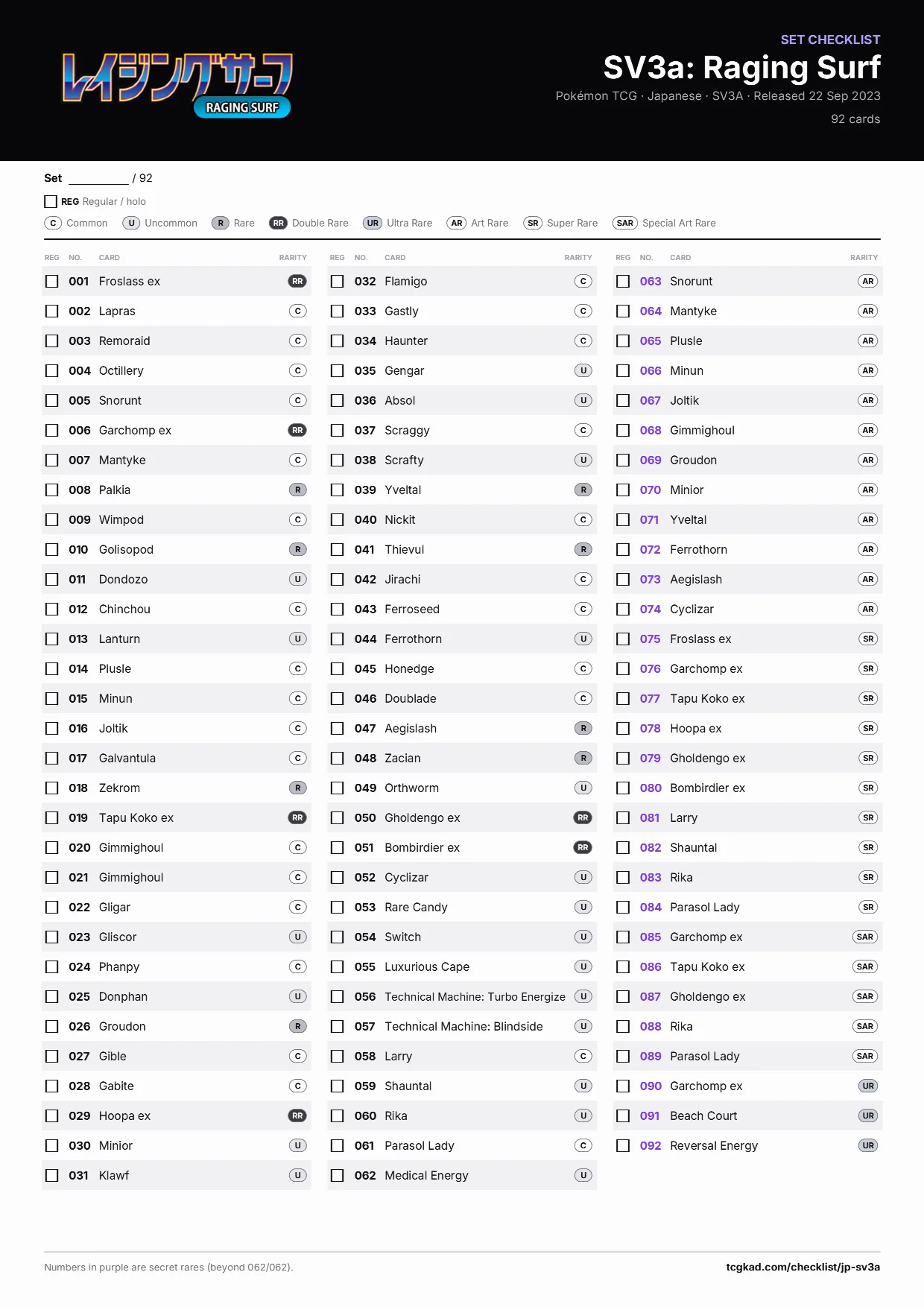924x1307 pixels.
Task: Click the Double Rare RR legend badge
Action: 278,223
